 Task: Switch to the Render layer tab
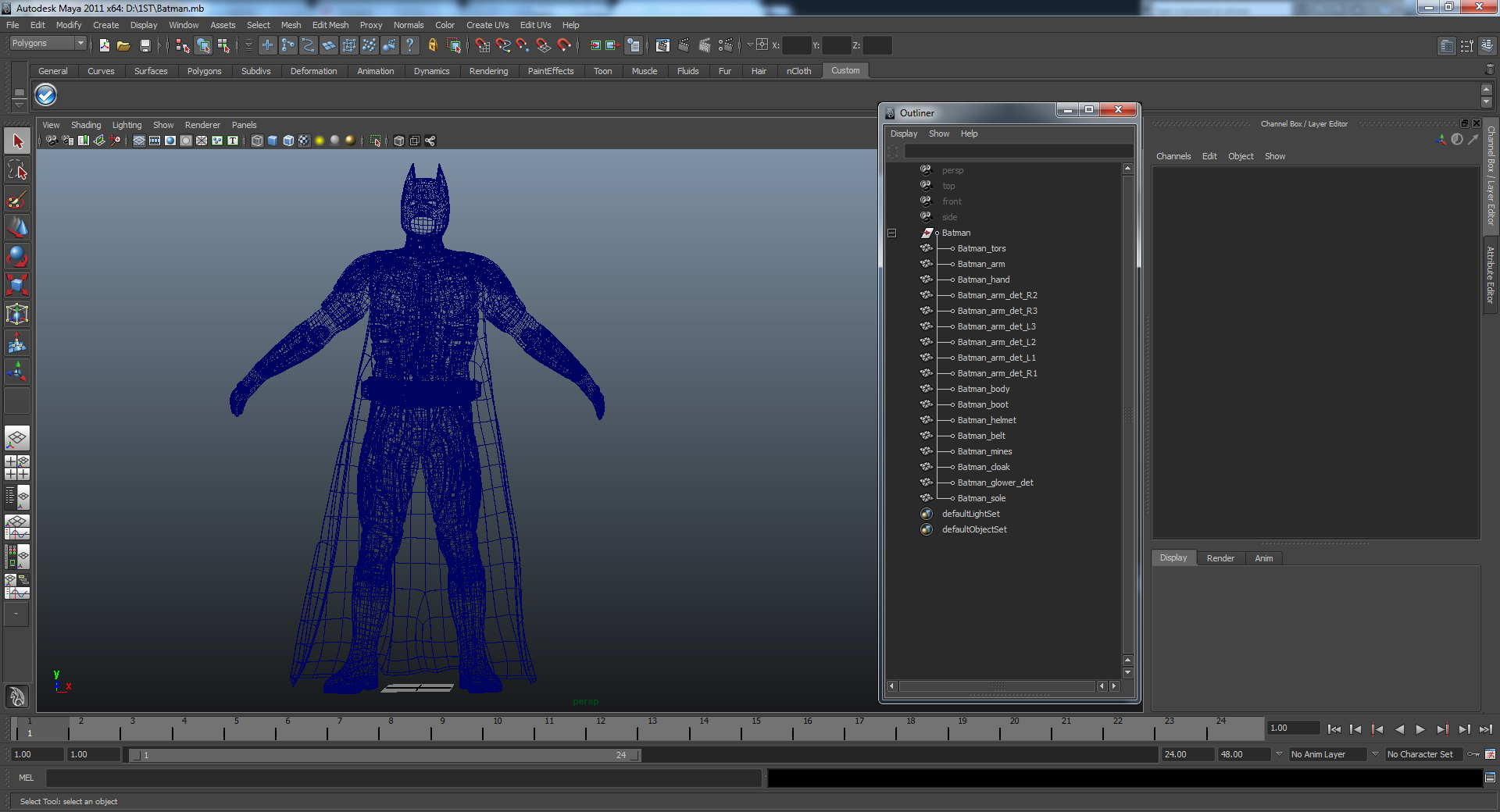1220,558
